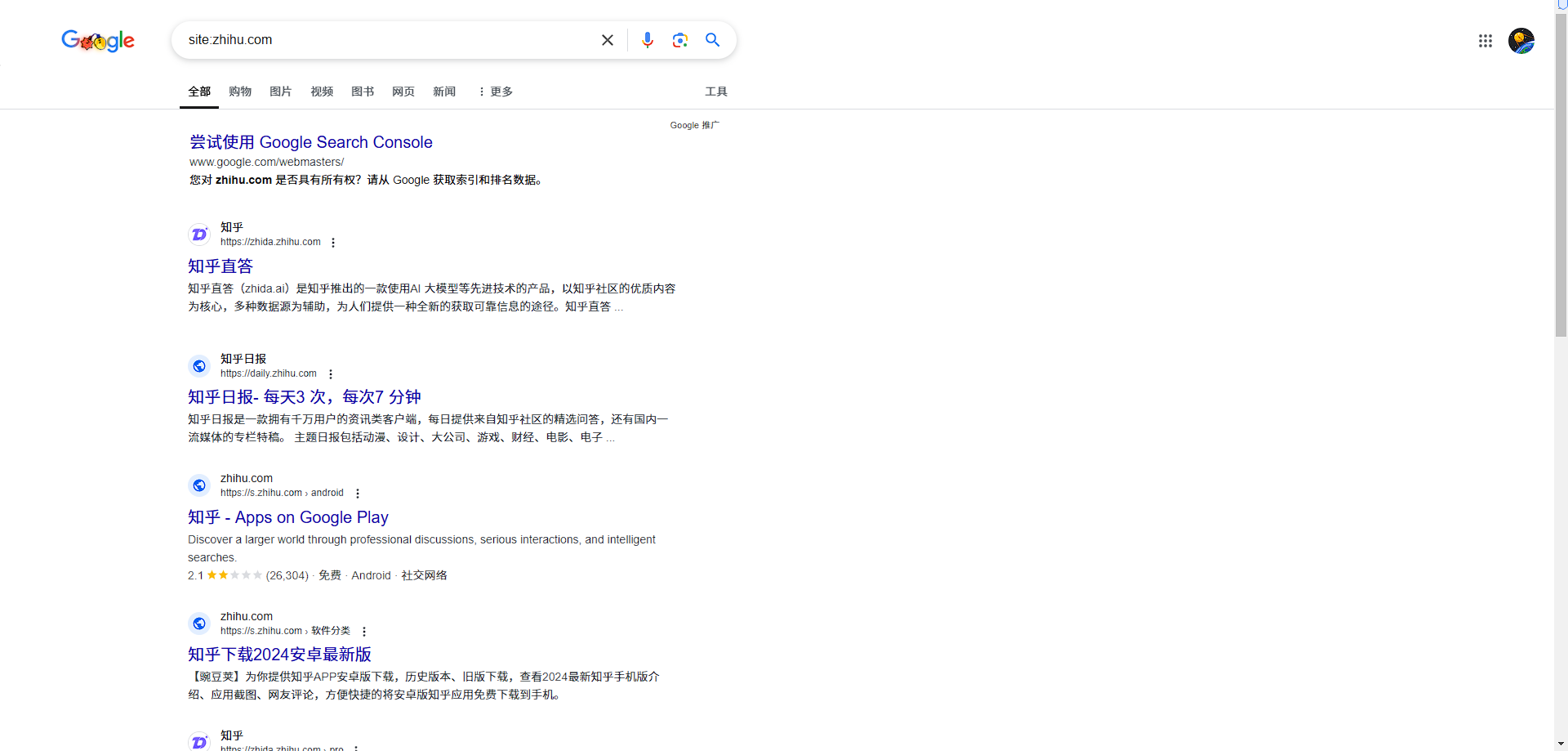The image size is (1568, 751).
Task: Click the 知乎日报 site name
Action: pos(243,359)
